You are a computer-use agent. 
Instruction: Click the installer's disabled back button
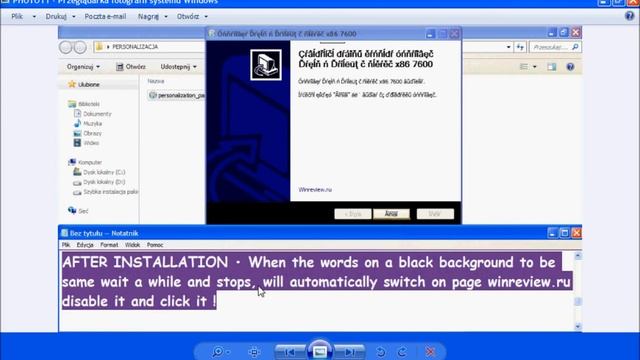(x=353, y=214)
